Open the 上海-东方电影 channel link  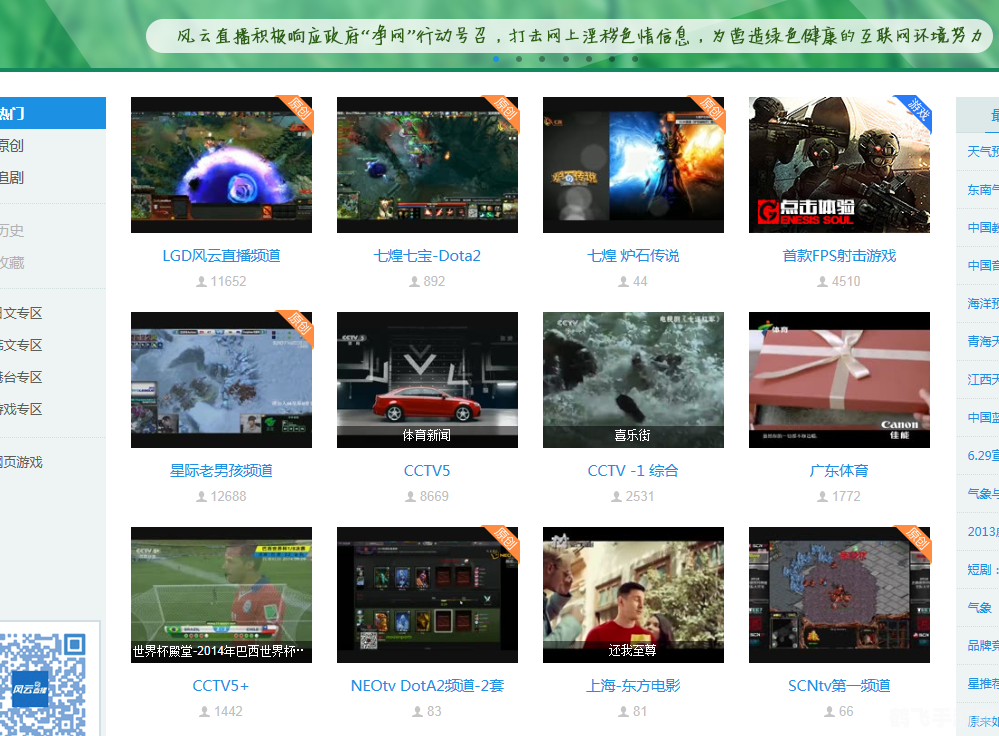tap(633, 685)
